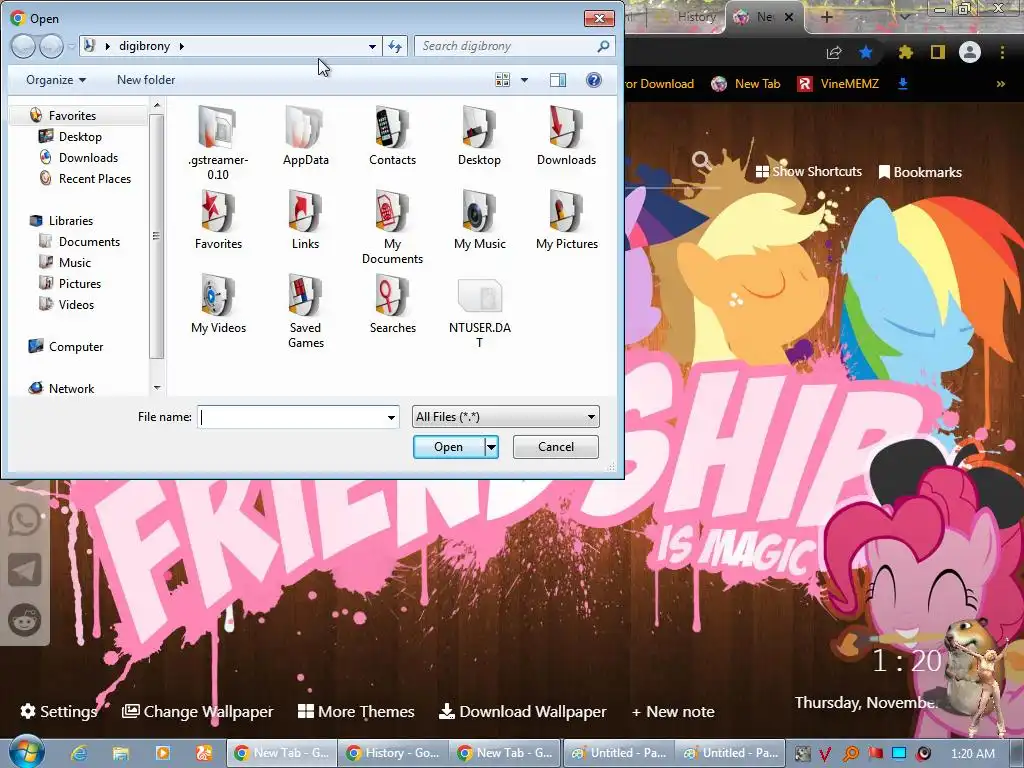Select the My Videos folder icon
The height and width of the screenshot is (768, 1024).
click(x=217, y=295)
